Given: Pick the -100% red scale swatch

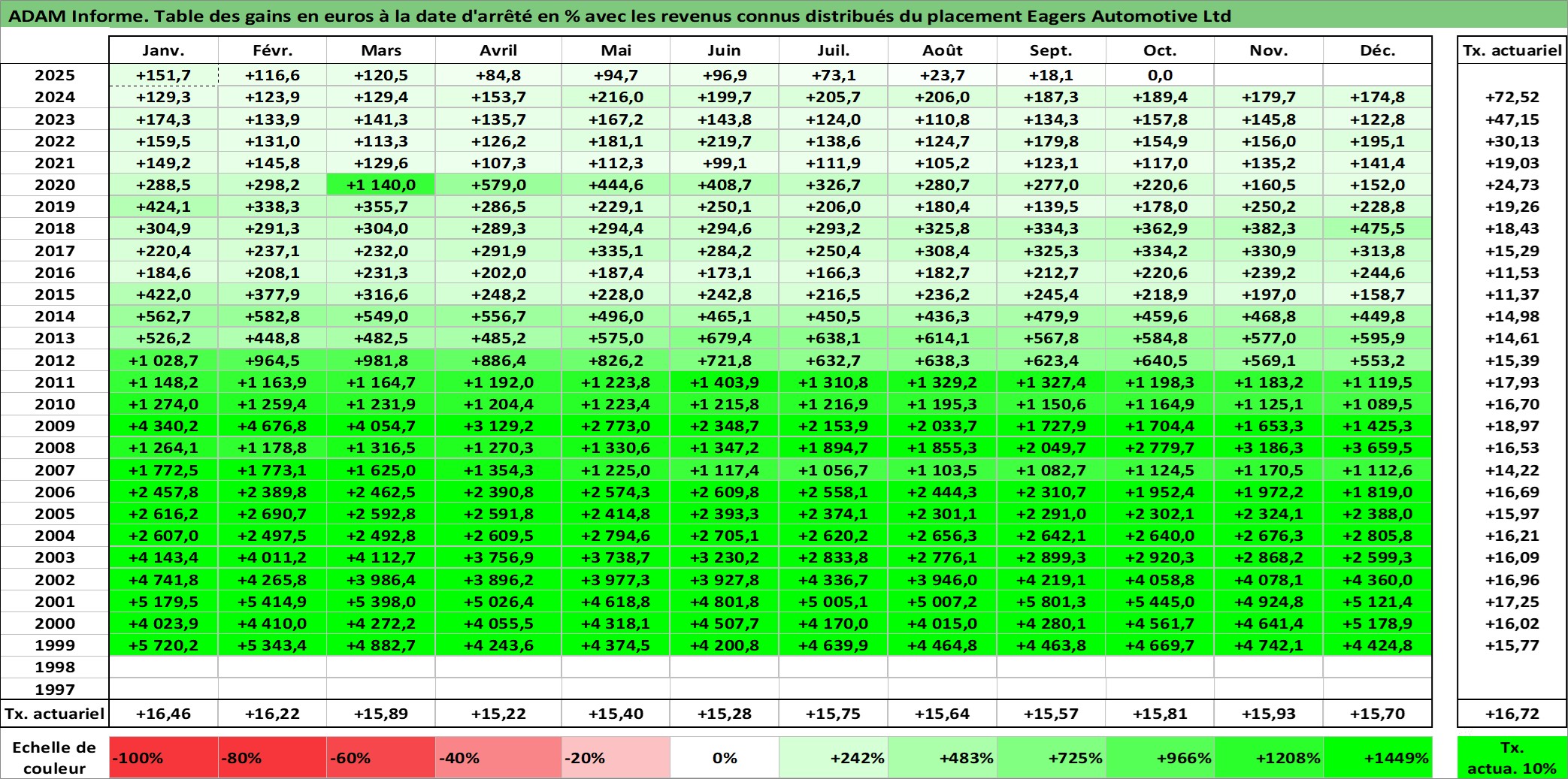Looking at the screenshot, I should (x=163, y=758).
